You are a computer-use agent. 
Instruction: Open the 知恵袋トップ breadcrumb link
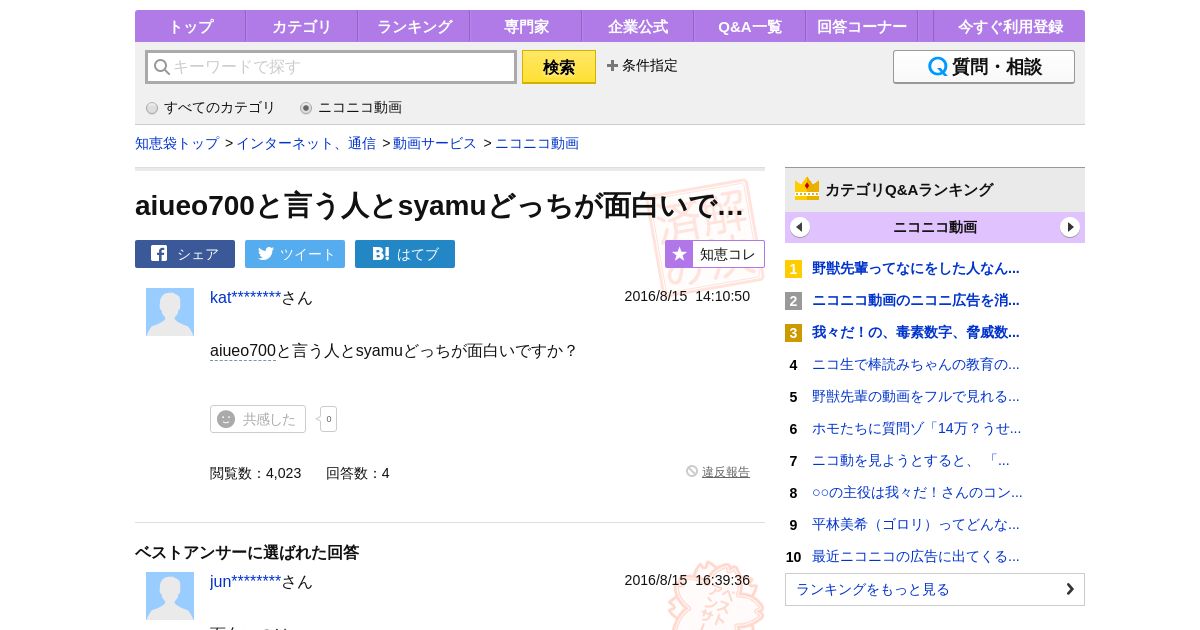click(177, 143)
